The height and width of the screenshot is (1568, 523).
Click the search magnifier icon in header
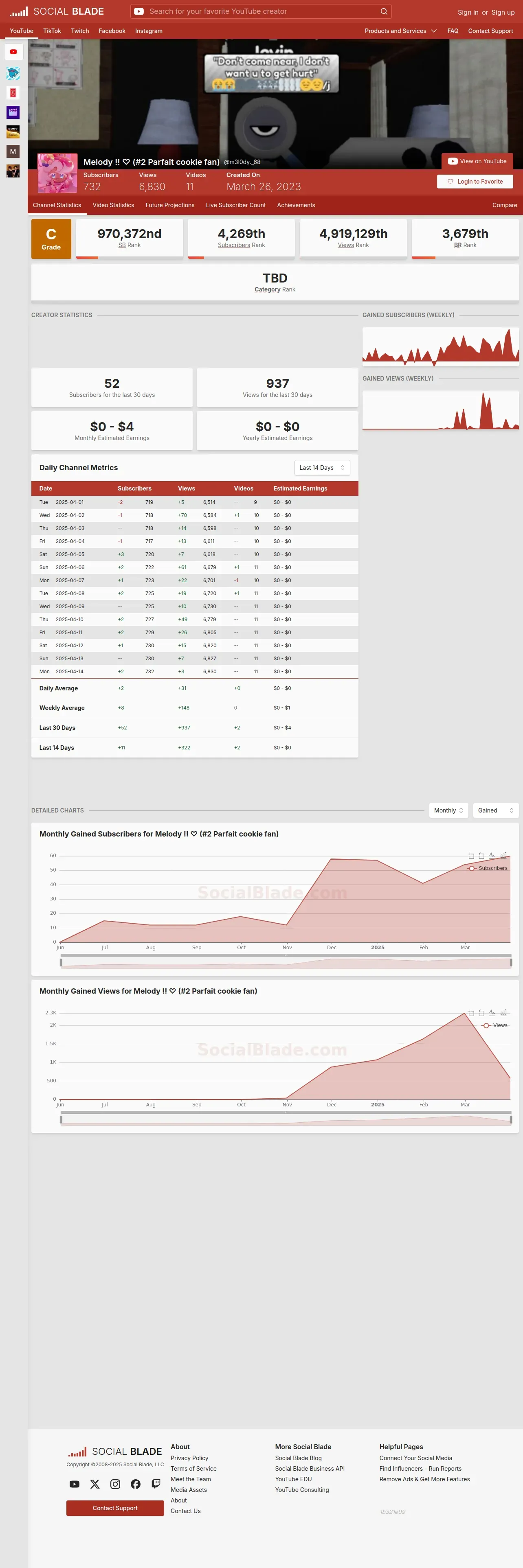coord(384,11)
